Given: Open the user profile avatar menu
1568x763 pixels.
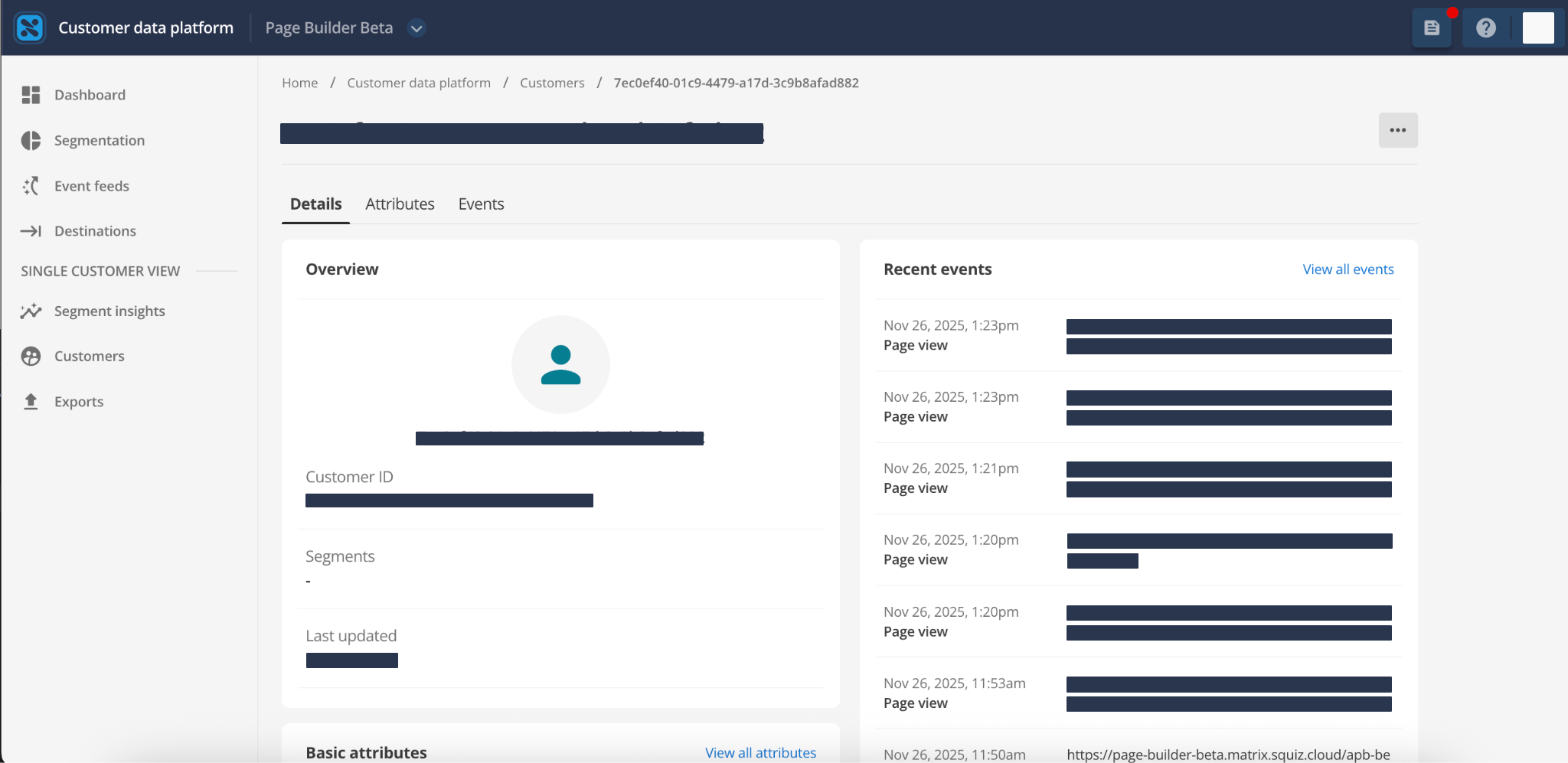Looking at the screenshot, I should click(1537, 28).
